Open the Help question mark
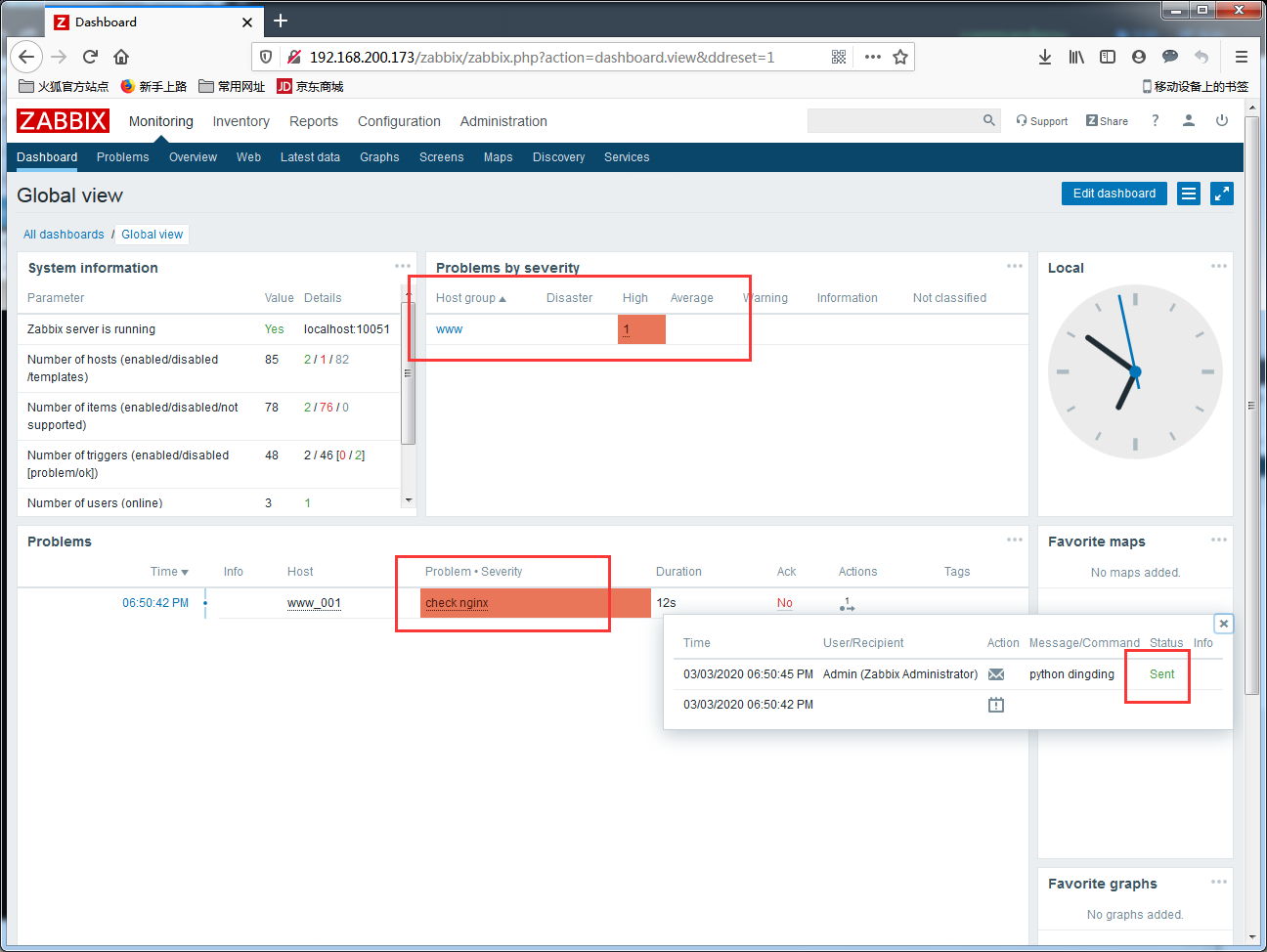The width and height of the screenshot is (1267, 952). [x=1156, y=120]
